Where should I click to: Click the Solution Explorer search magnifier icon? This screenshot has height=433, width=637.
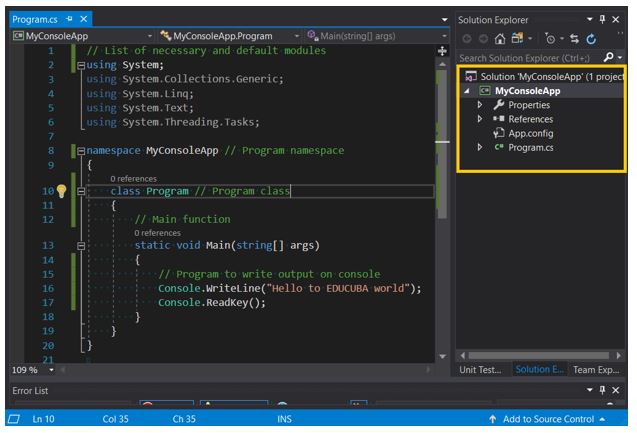point(606,58)
